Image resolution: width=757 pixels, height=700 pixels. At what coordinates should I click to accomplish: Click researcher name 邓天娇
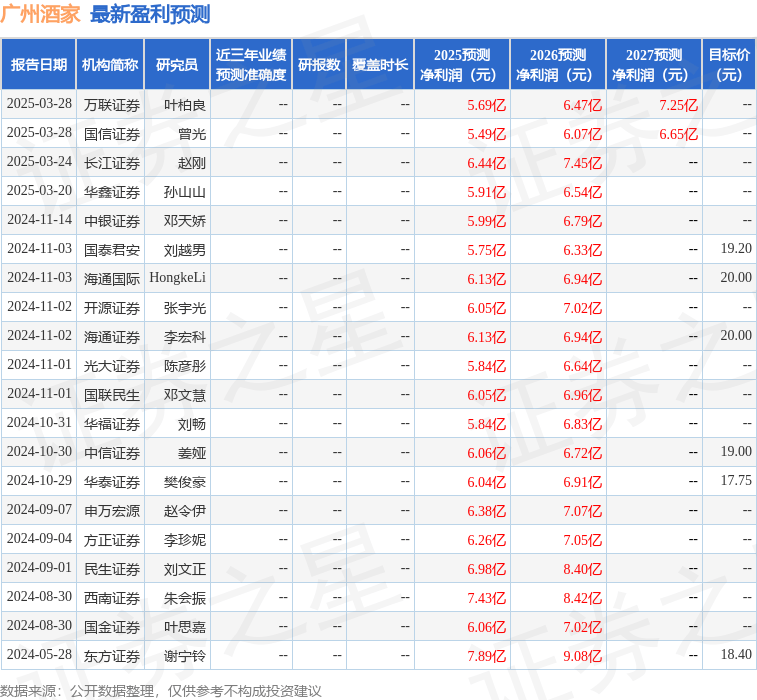pyautogui.click(x=184, y=221)
